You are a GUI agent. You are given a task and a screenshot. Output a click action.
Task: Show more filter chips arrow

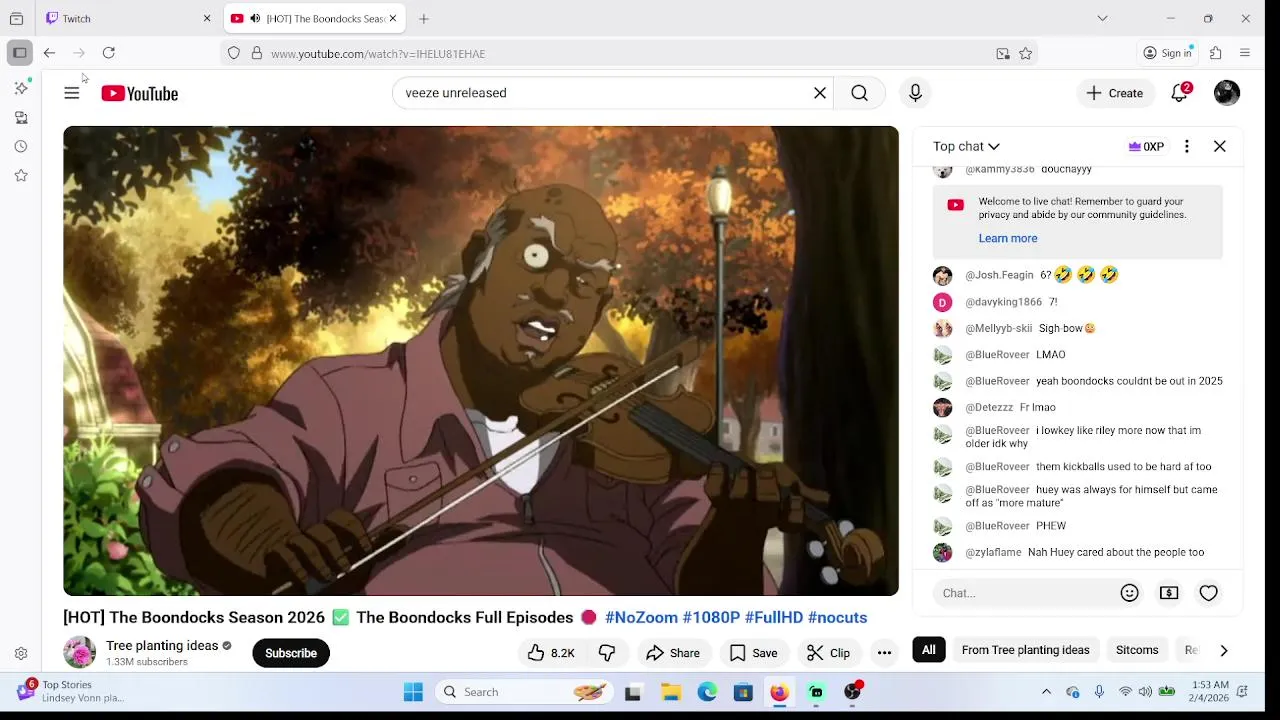tap(1224, 651)
